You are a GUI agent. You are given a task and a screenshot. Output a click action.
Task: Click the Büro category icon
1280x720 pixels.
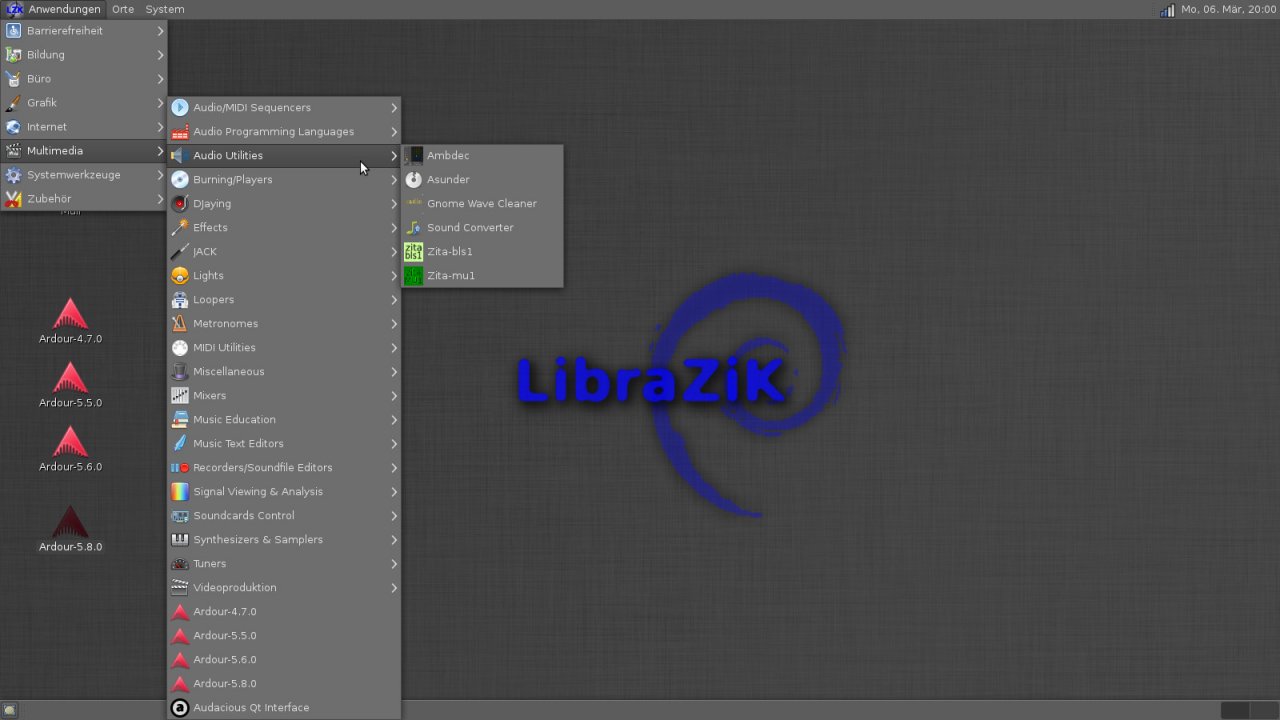pos(13,79)
